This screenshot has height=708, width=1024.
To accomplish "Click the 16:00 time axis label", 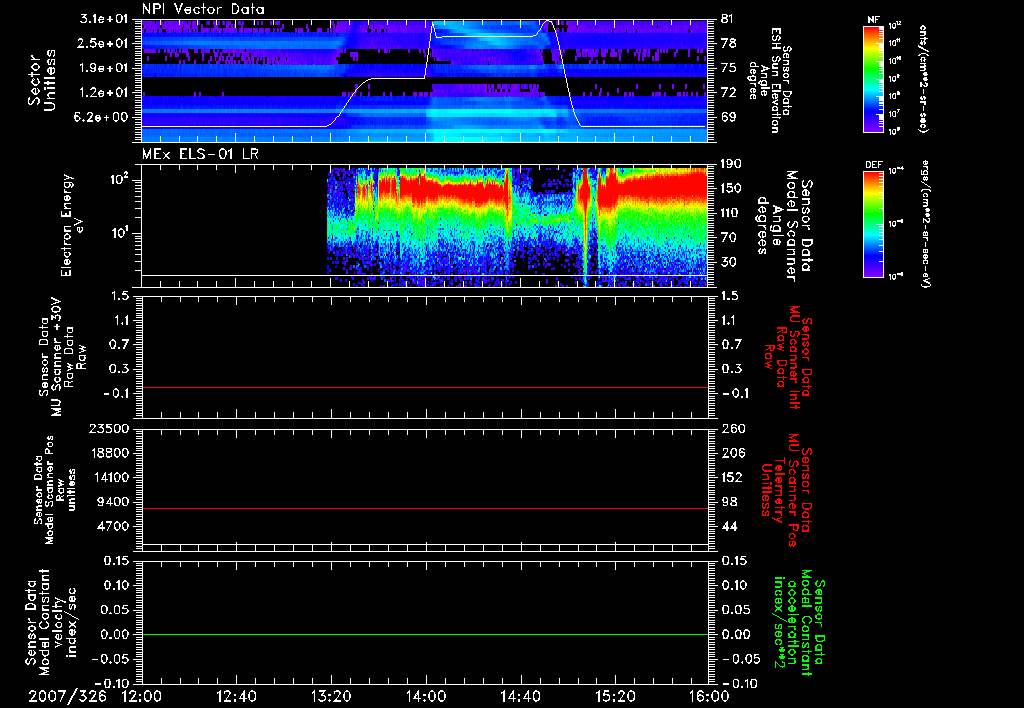I will pos(709,696).
